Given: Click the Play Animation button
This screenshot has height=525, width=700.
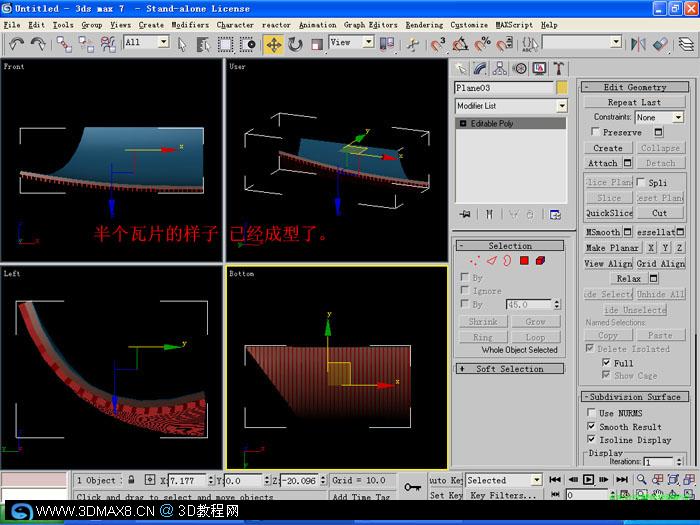Looking at the screenshot, I should pos(588,479).
